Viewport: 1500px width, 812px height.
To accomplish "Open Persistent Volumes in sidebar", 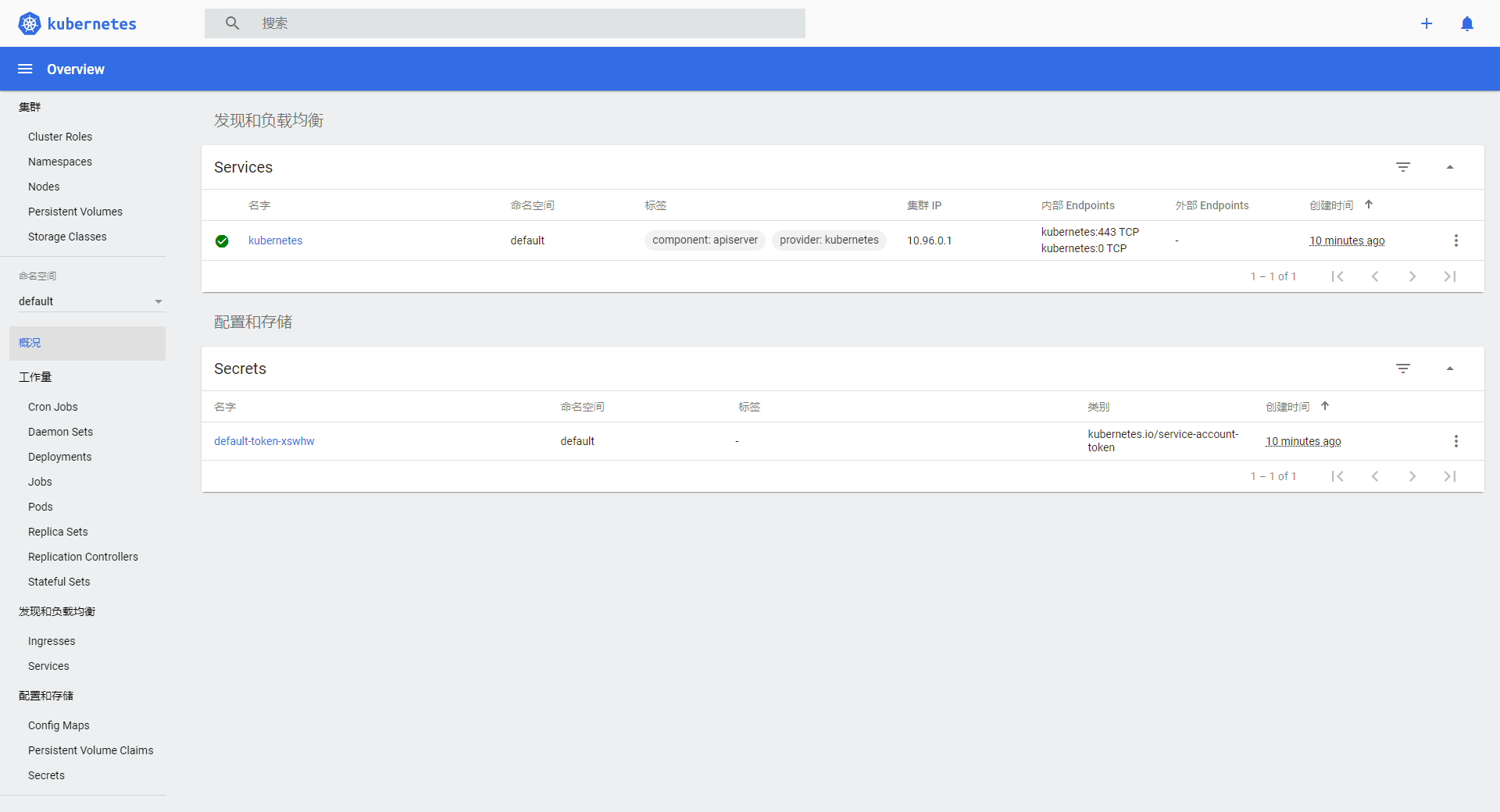I will (x=75, y=212).
